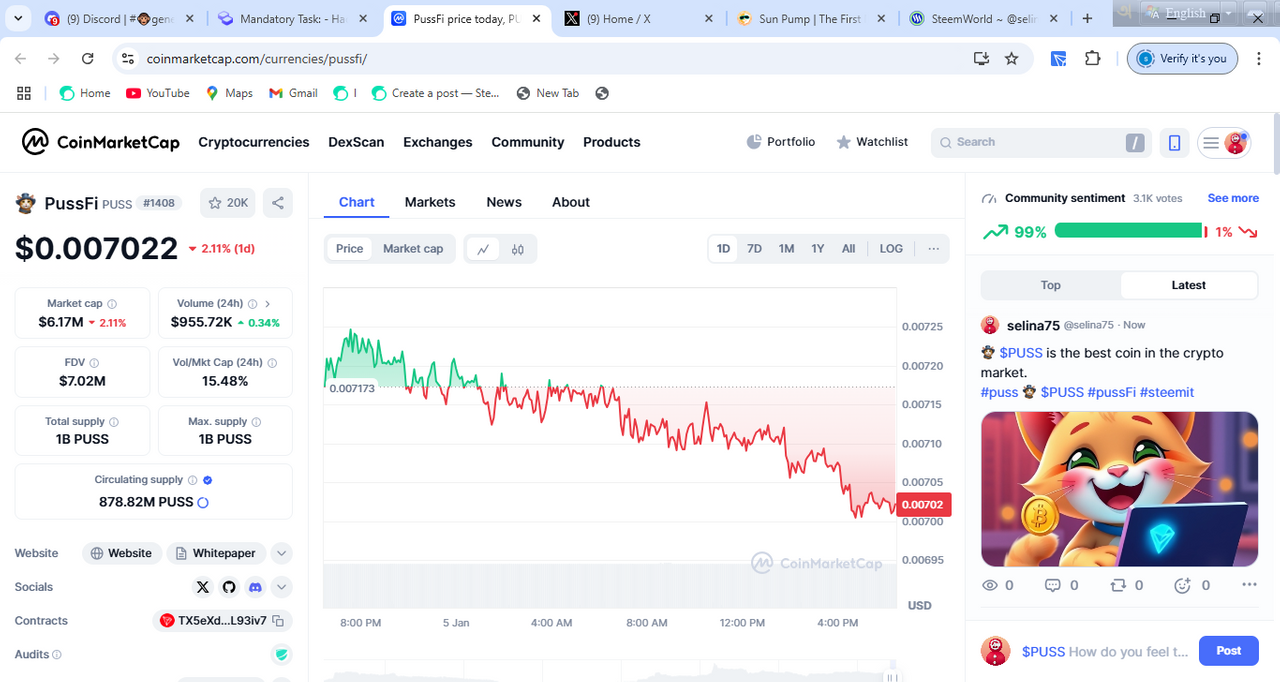Open the Discord social link icon
Screen dimensions: 1280x682
tap(255, 587)
